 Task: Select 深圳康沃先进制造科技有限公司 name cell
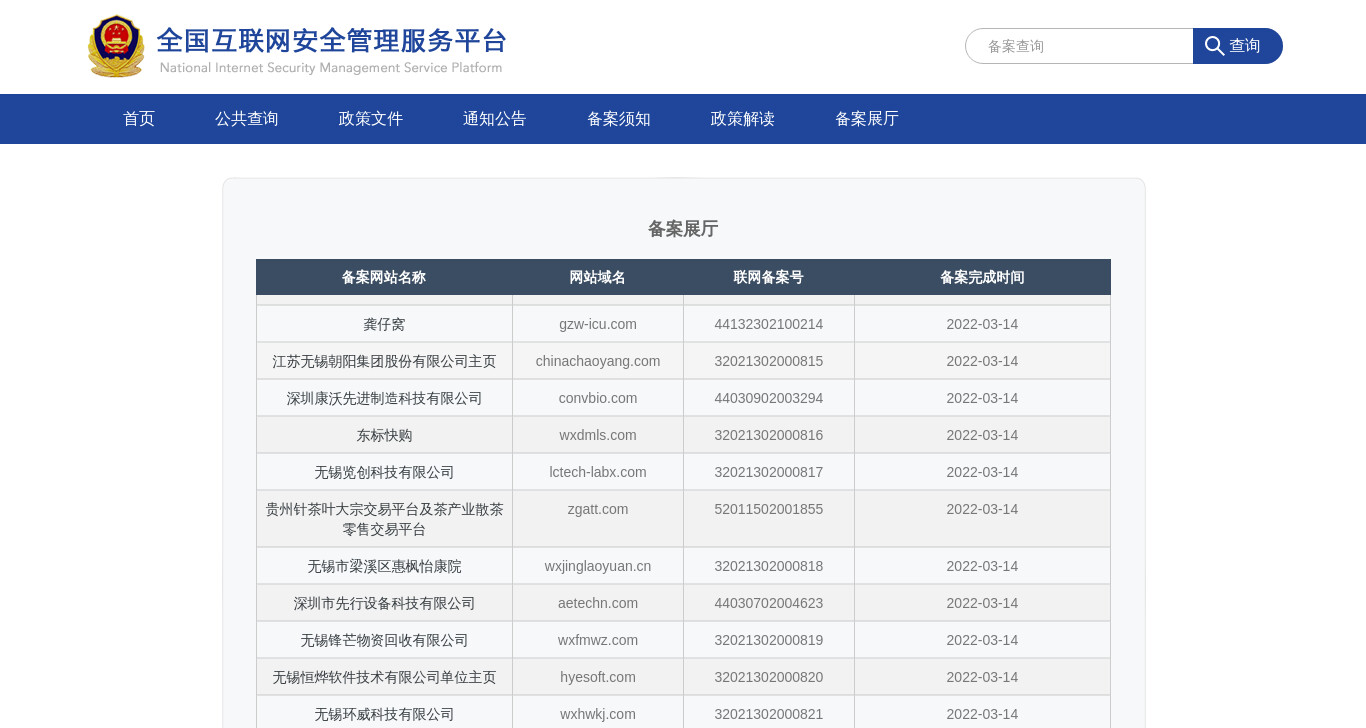tap(384, 399)
